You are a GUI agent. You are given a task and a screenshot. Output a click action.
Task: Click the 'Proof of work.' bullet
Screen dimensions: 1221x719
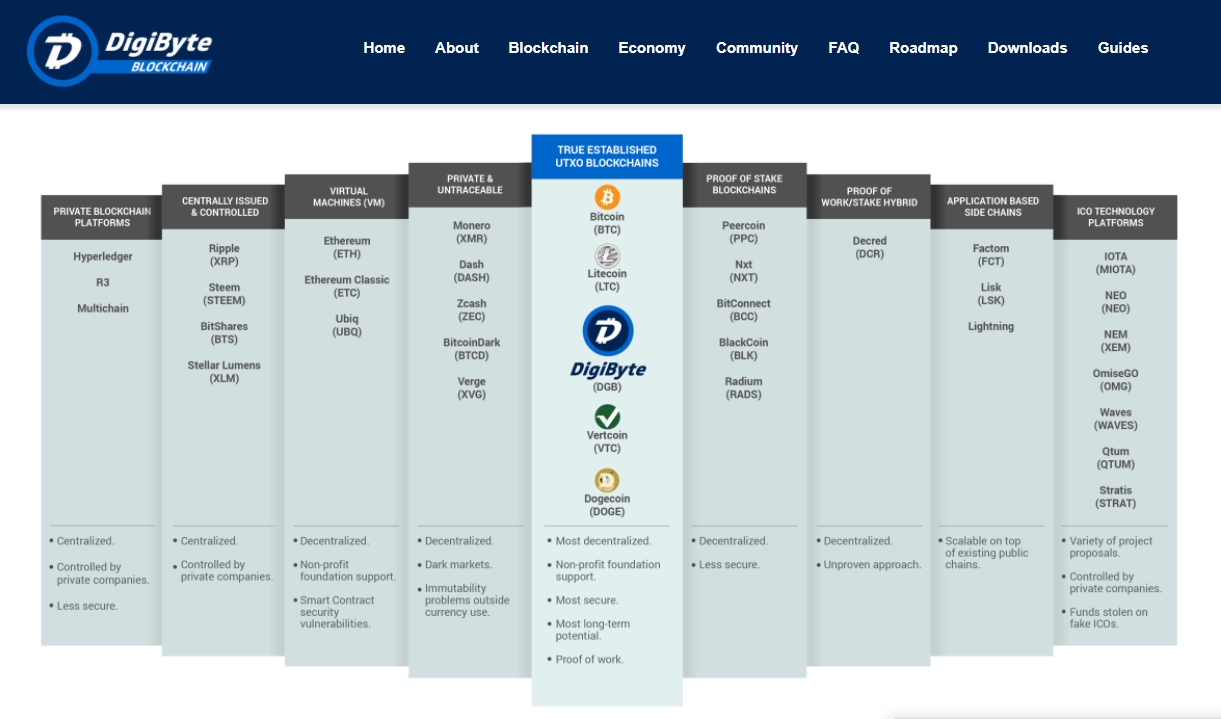[588, 660]
